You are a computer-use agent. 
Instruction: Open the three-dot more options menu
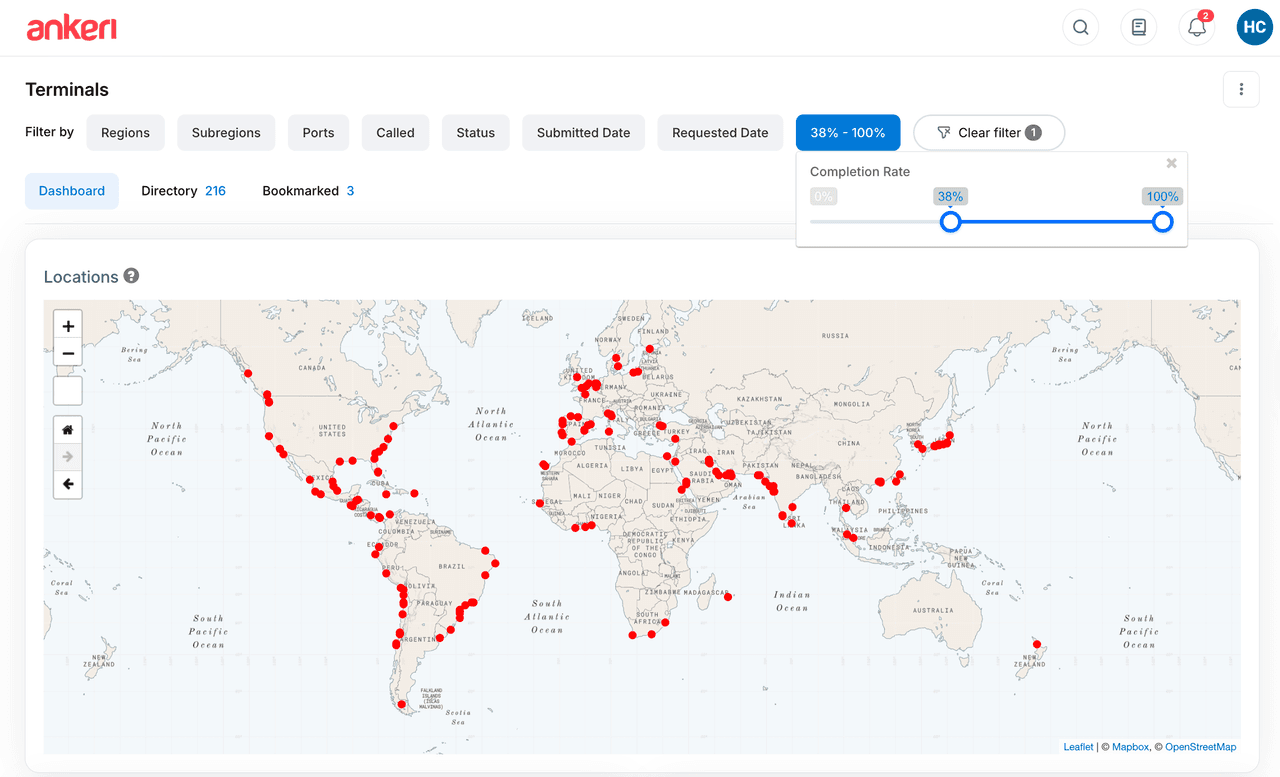click(1241, 90)
